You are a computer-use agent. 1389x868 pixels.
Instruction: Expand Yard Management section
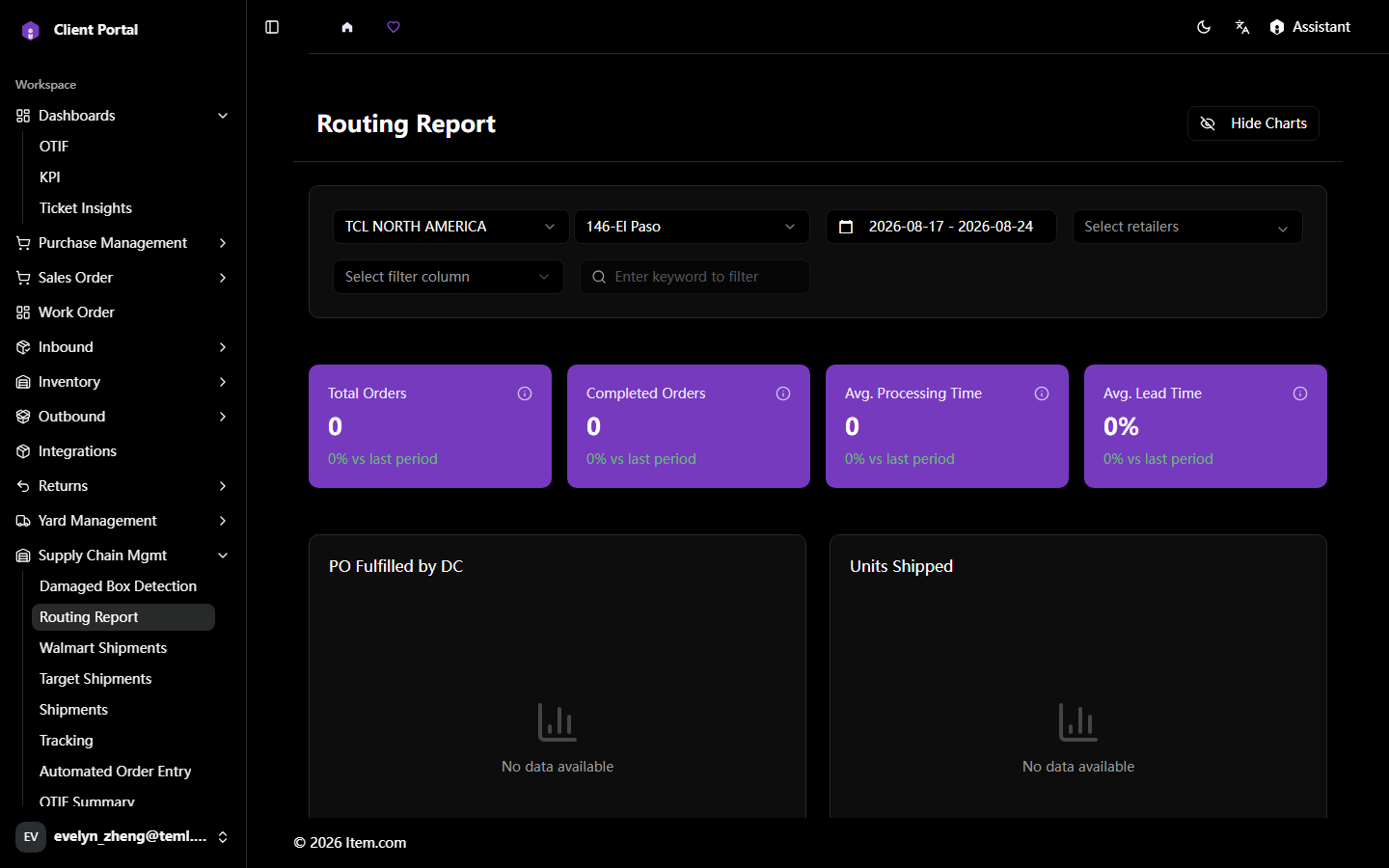123,521
